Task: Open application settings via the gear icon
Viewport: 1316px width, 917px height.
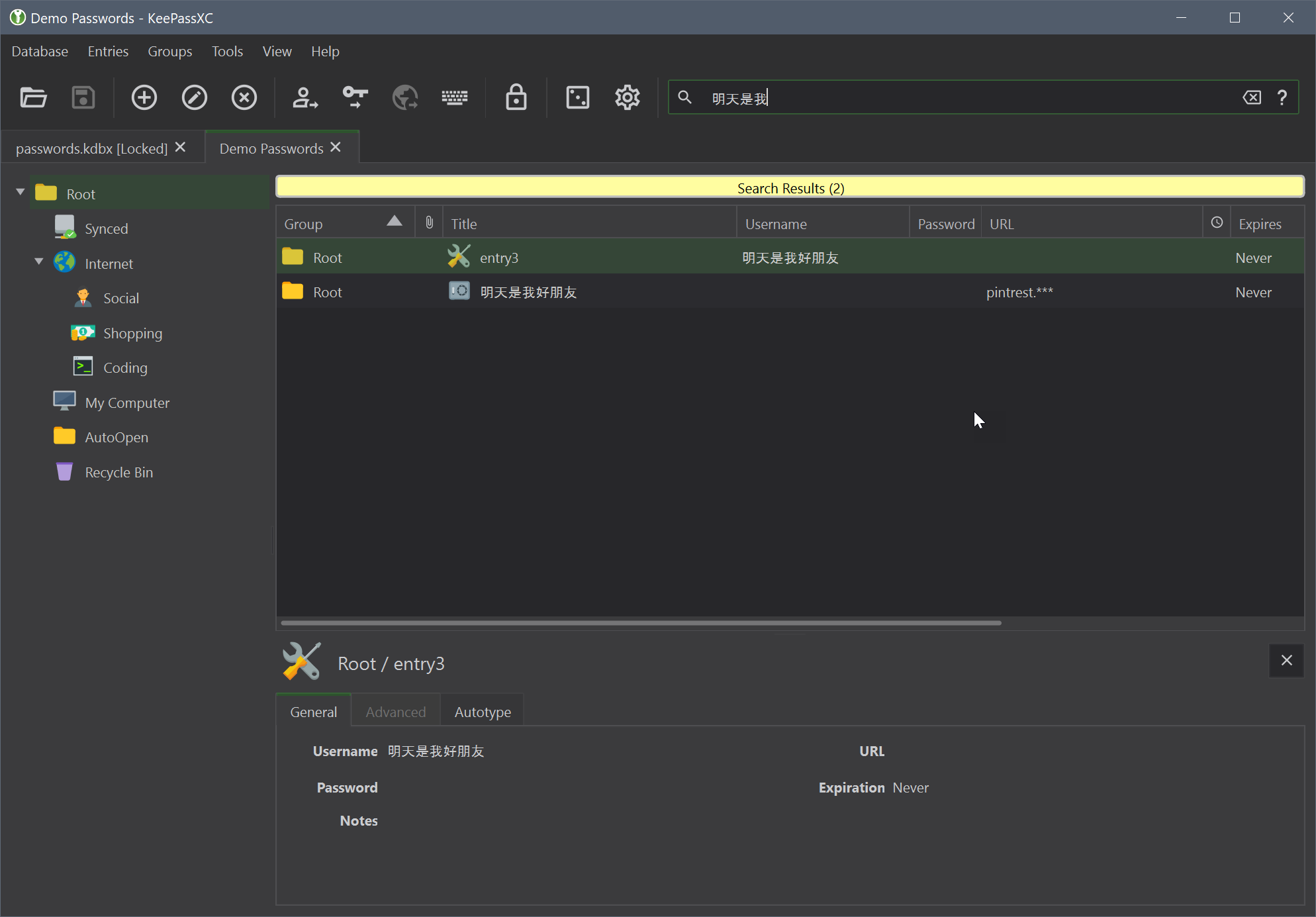Action: tap(627, 97)
